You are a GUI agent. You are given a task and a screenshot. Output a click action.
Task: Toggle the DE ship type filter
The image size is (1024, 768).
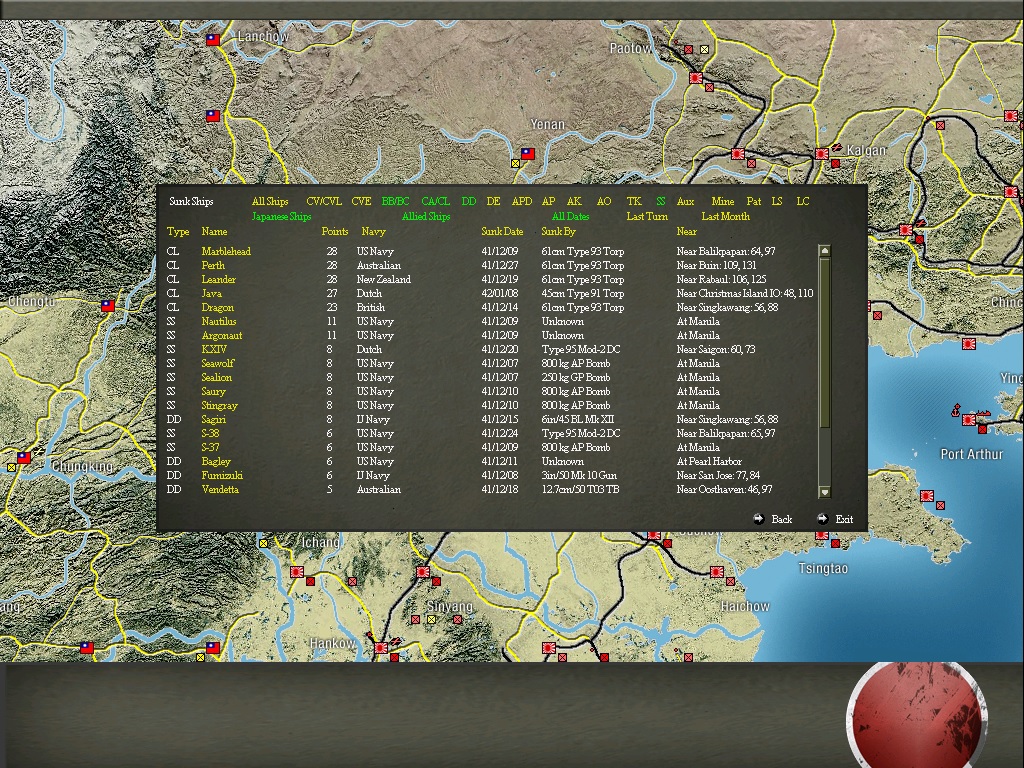coord(493,201)
